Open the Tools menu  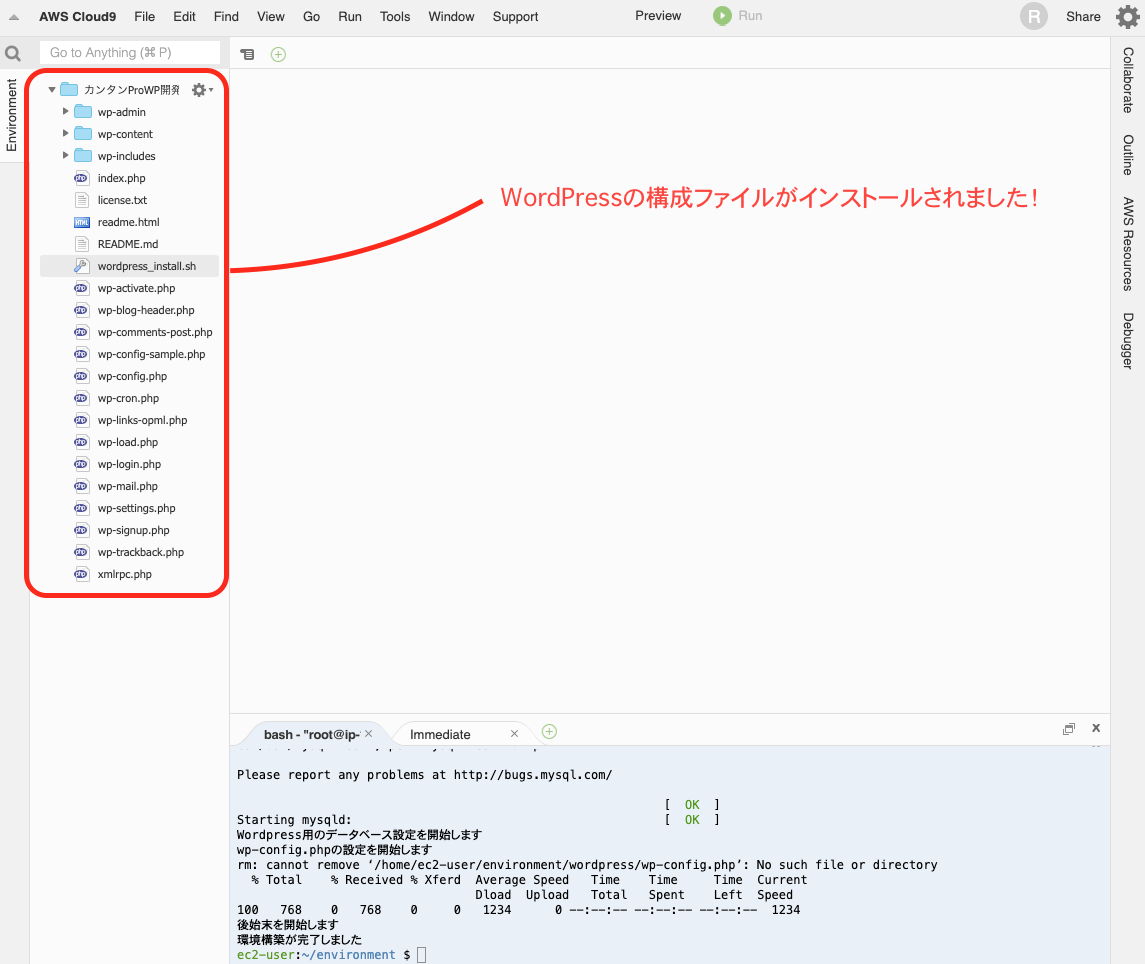[395, 17]
